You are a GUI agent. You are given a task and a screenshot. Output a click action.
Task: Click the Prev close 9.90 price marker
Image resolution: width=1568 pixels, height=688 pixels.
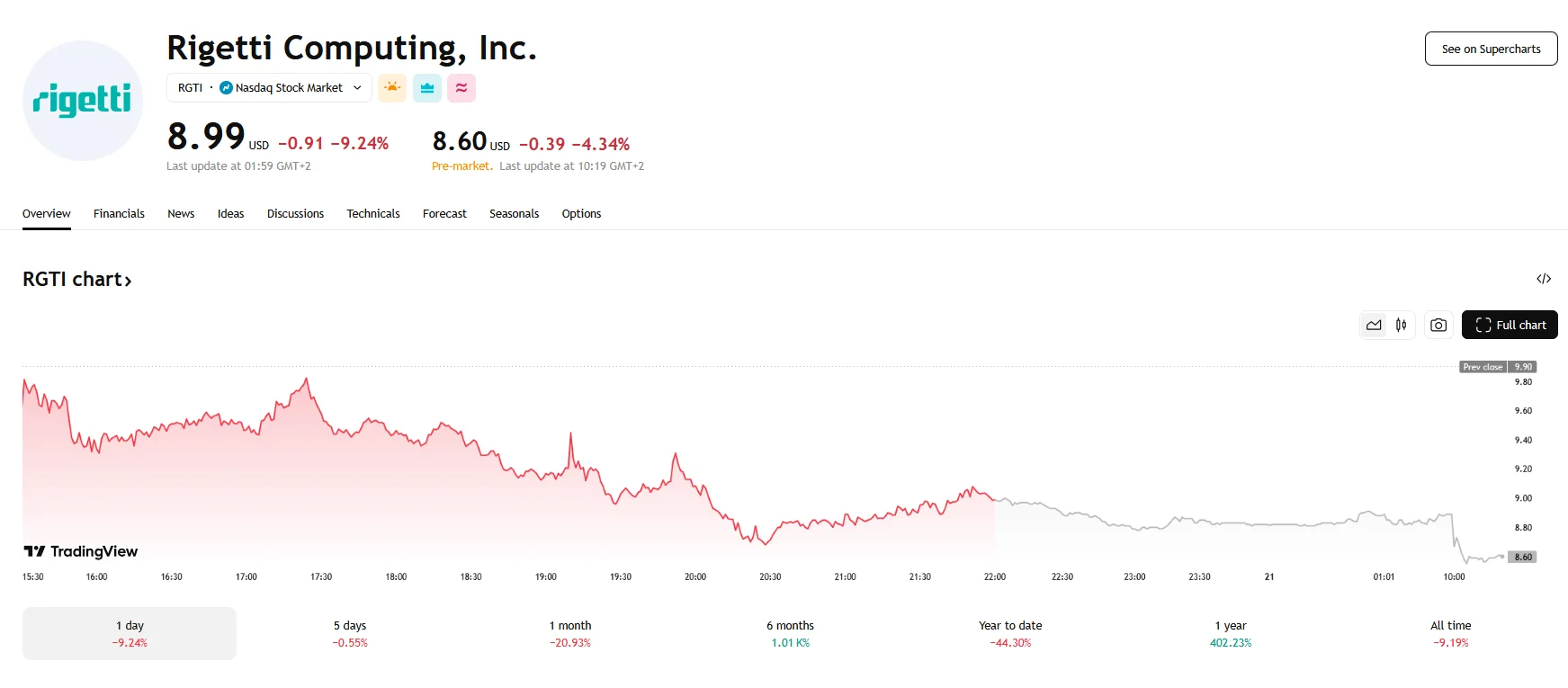pos(1496,366)
